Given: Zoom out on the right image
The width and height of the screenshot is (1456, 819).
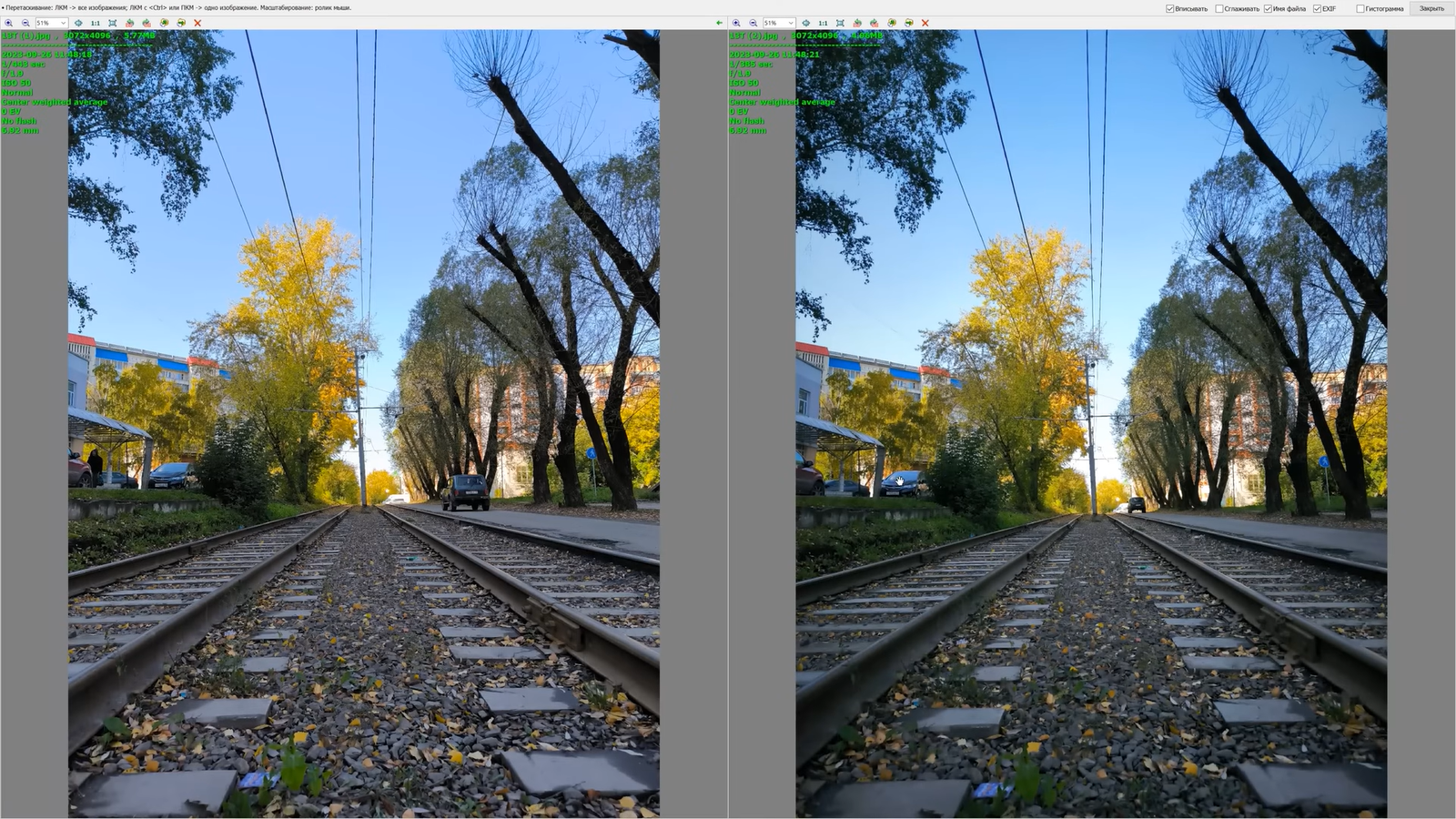Looking at the screenshot, I should [753, 23].
